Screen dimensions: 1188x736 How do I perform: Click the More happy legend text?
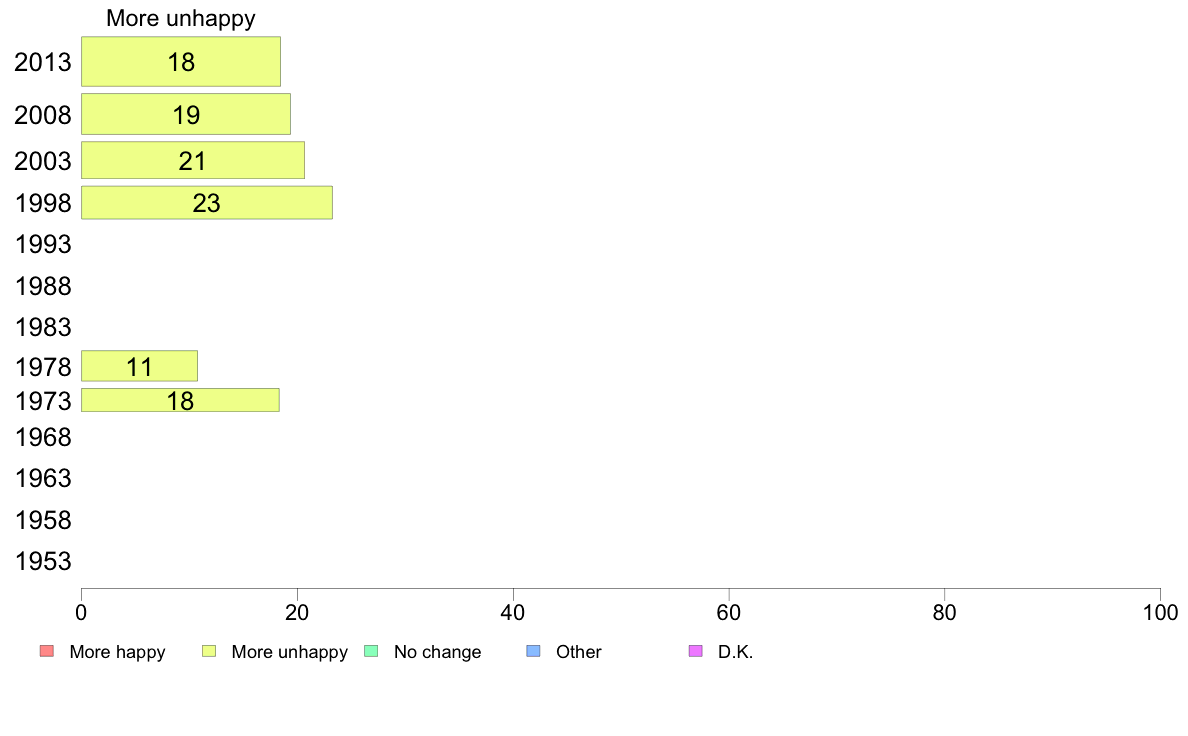(117, 652)
